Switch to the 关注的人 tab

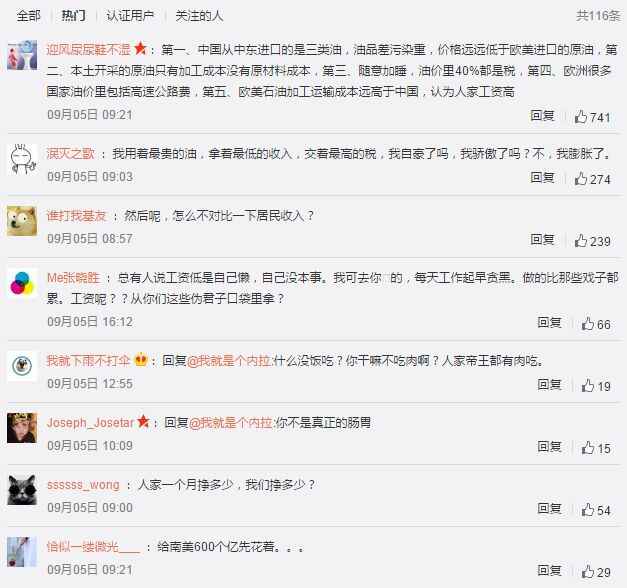point(199,16)
